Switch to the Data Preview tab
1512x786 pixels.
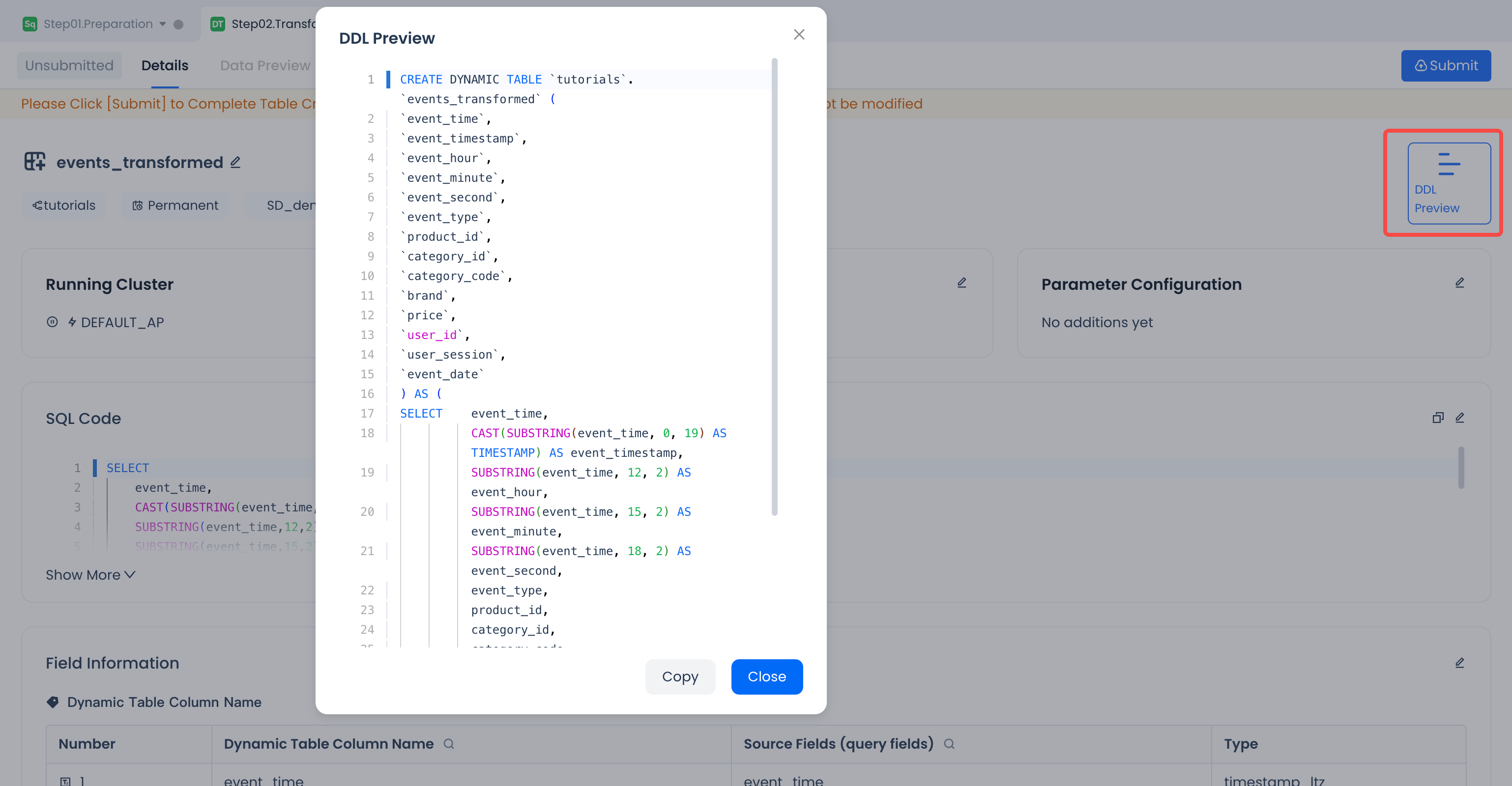click(265, 66)
